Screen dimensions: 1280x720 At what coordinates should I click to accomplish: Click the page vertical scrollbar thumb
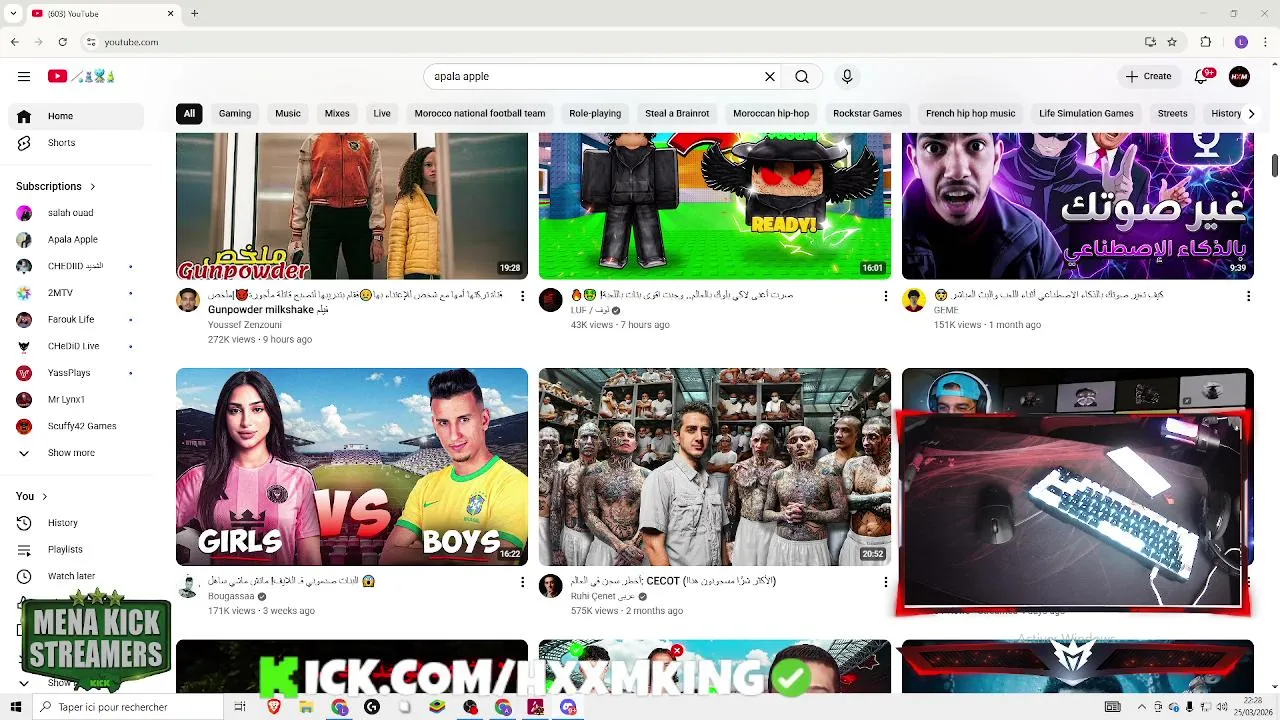1275,166
